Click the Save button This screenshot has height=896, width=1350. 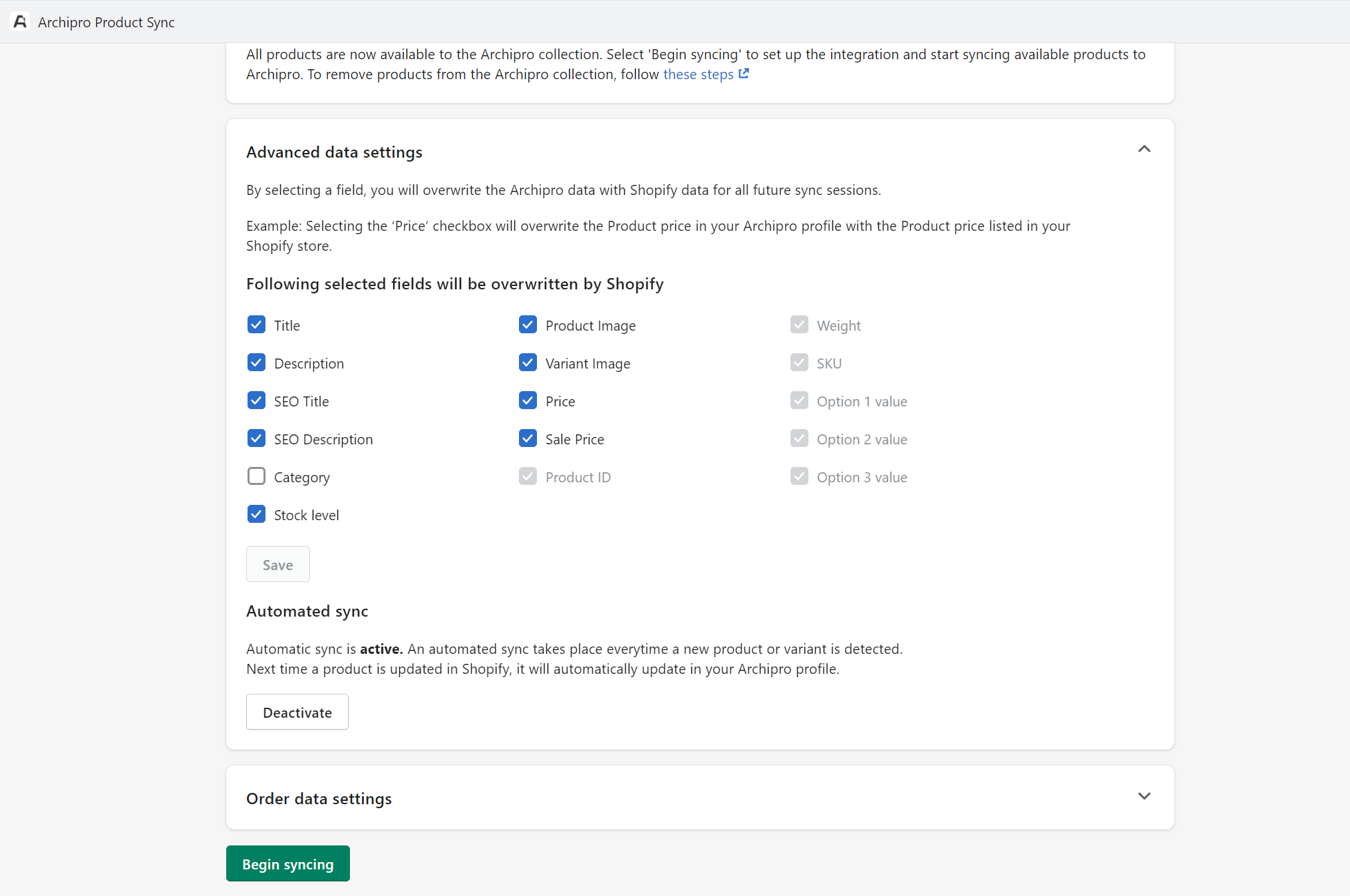click(x=278, y=564)
